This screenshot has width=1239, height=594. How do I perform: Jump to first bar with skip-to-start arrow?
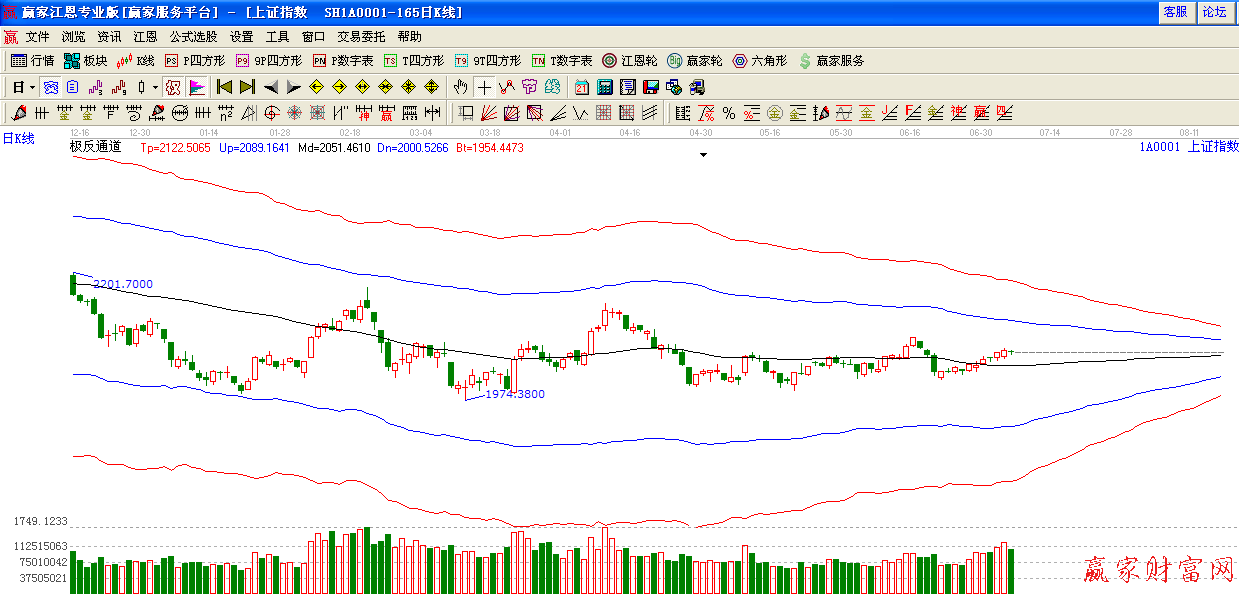click(225, 87)
